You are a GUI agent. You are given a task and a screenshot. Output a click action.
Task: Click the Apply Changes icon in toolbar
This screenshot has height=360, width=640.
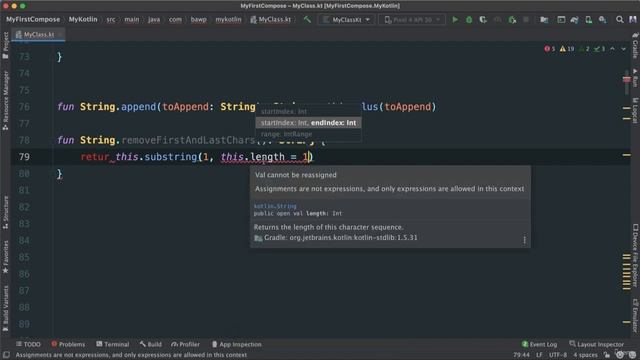(x=498, y=19)
